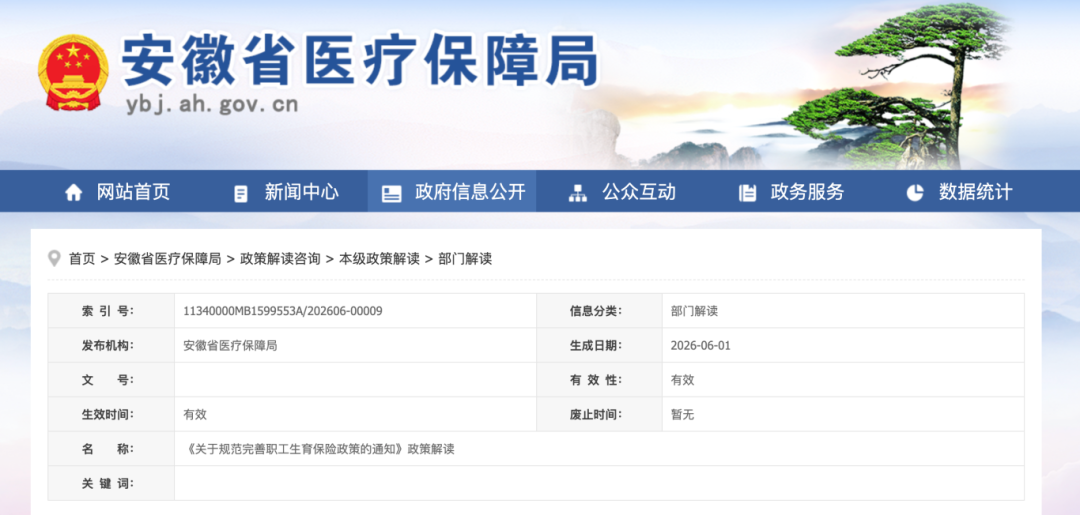Click the date 2026-06-01
Image resolution: width=1080 pixels, height=515 pixels.
coord(700,346)
